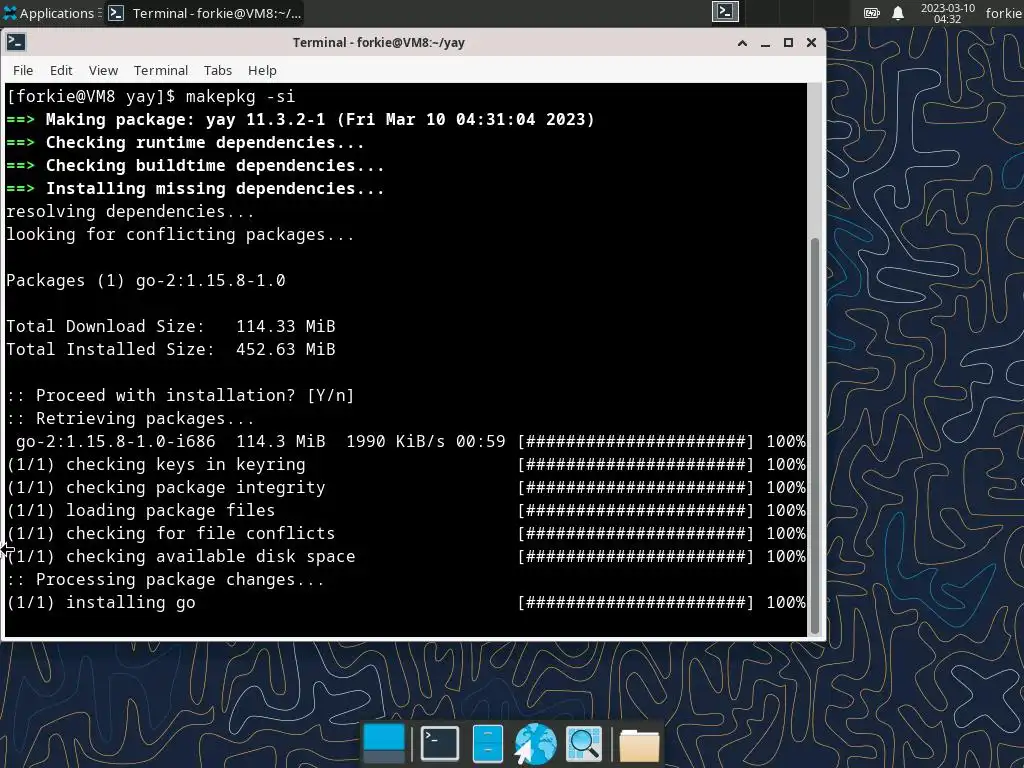Open the Terminal menu
This screenshot has width=1024, height=768.
coord(161,71)
